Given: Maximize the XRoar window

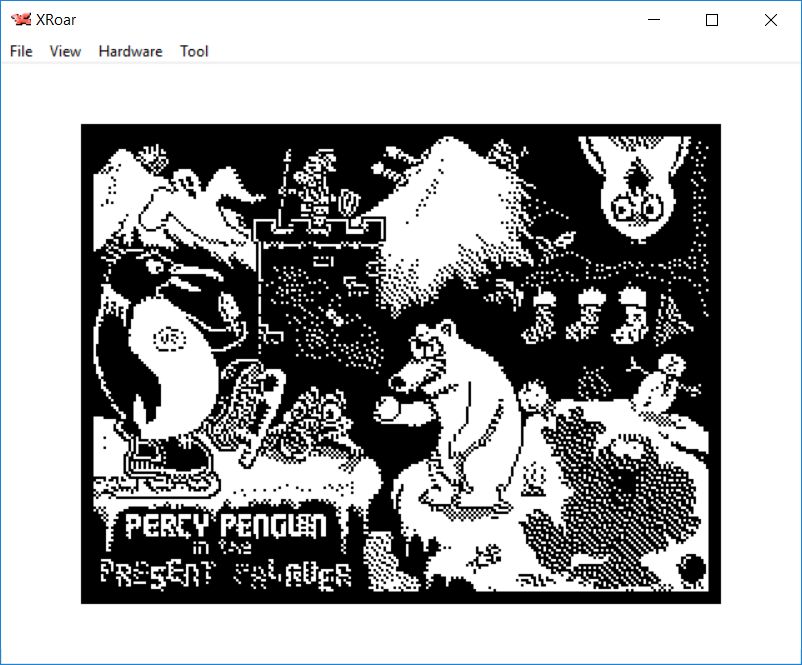Looking at the screenshot, I should [711, 20].
